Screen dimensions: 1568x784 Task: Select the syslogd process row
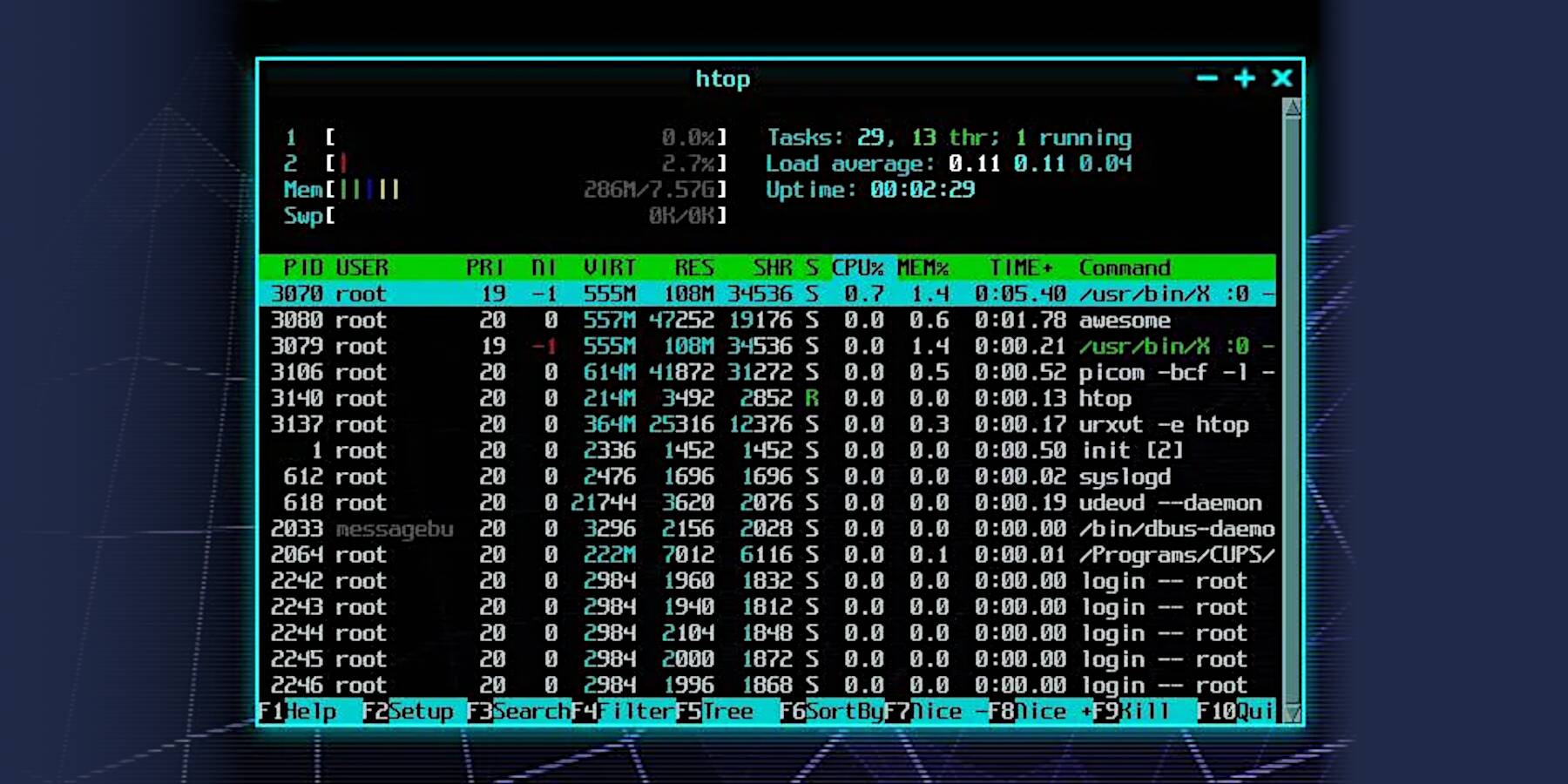coord(697,476)
